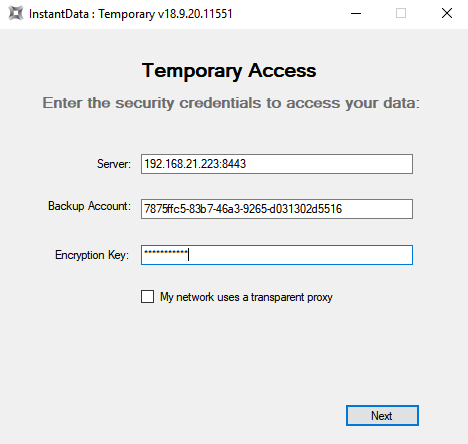Close the Temporary Access dialog window
The image size is (468, 444).
coord(447,14)
